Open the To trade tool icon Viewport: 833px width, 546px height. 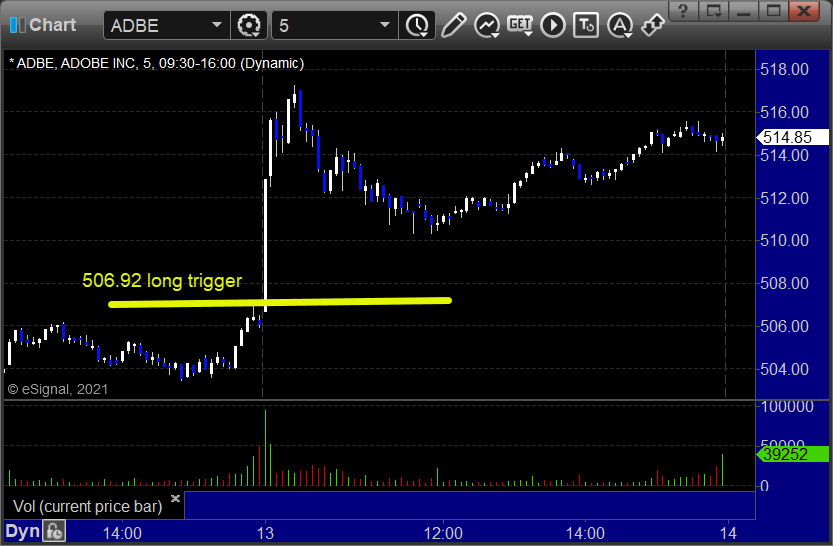coord(586,25)
